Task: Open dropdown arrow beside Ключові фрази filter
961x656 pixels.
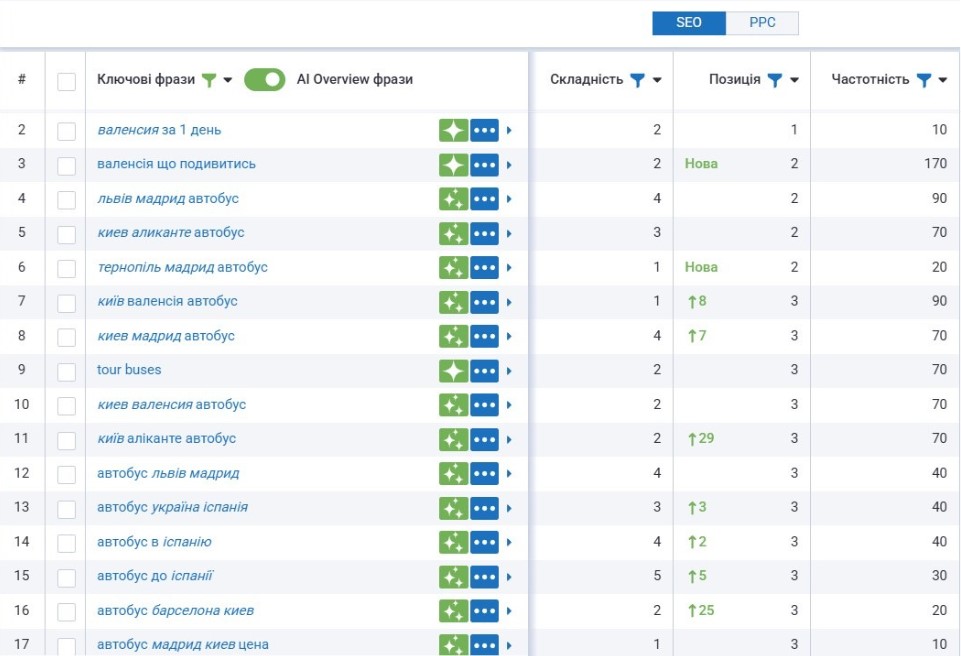Action: [228, 80]
